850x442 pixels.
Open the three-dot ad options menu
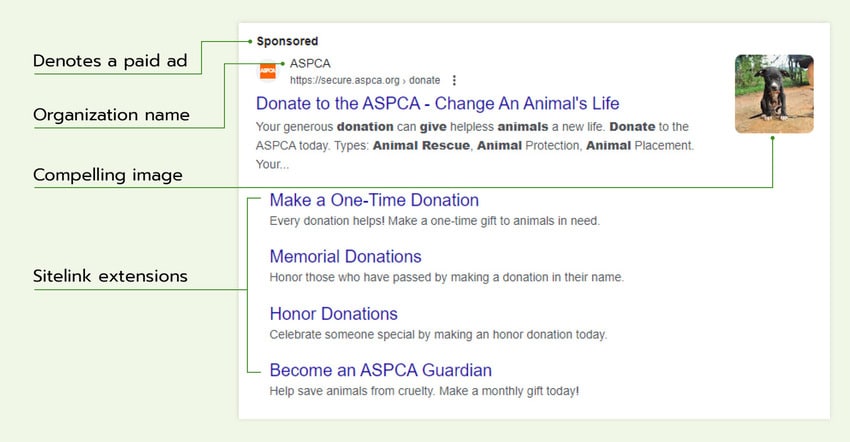[x=454, y=80]
